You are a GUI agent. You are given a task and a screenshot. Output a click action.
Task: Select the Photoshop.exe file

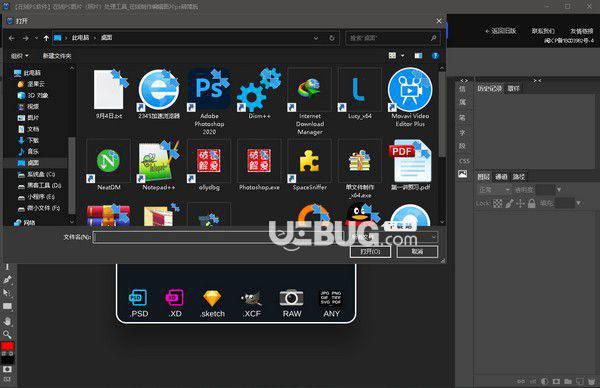pyautogui.click(x=259, y=165)
